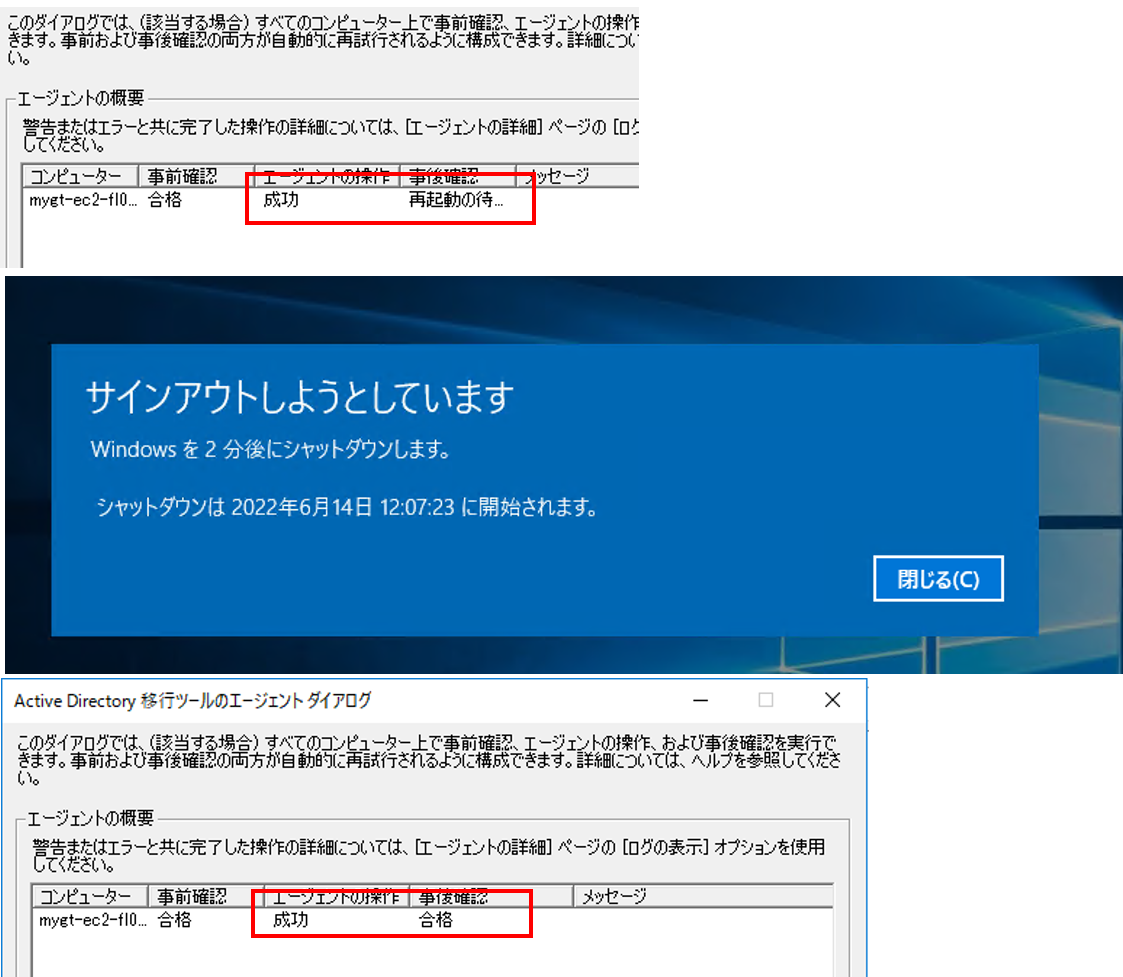Click the 合格 pre-check cell in the top dialog
Viewport: 1123px width, 977px height.
pyautogui.click(x=165, y=200)
